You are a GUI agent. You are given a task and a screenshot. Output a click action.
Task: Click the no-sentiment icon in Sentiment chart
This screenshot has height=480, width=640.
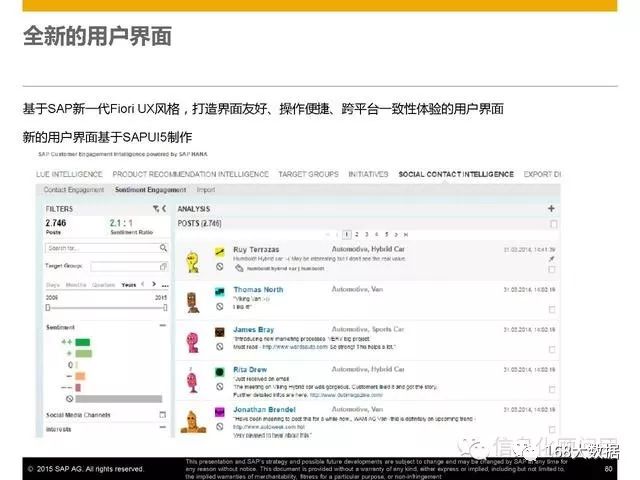(69, 398)
